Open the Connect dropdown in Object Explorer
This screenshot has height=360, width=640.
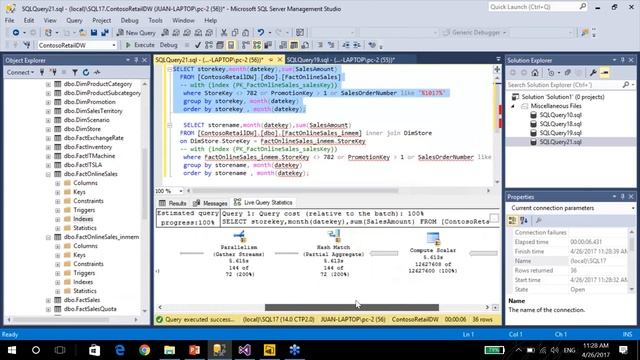(20, 72)
